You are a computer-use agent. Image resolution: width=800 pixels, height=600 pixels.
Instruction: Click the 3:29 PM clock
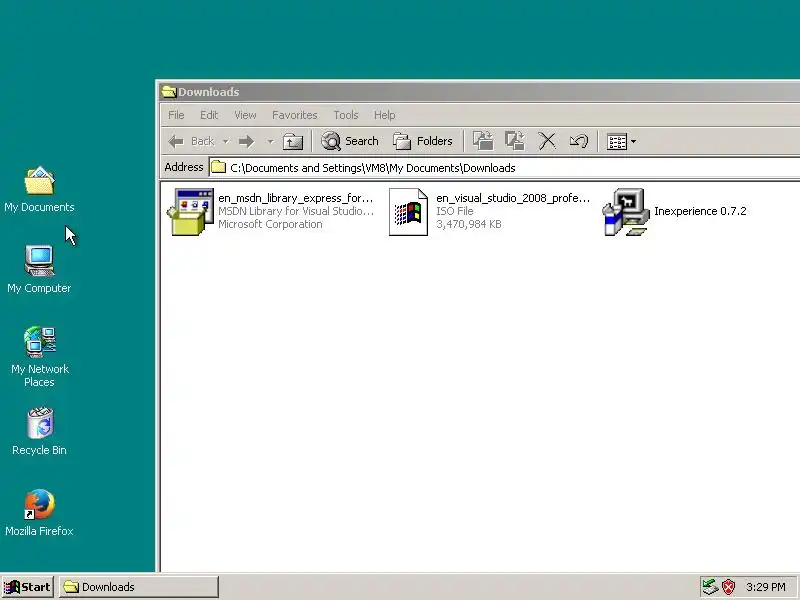point(765,587)
